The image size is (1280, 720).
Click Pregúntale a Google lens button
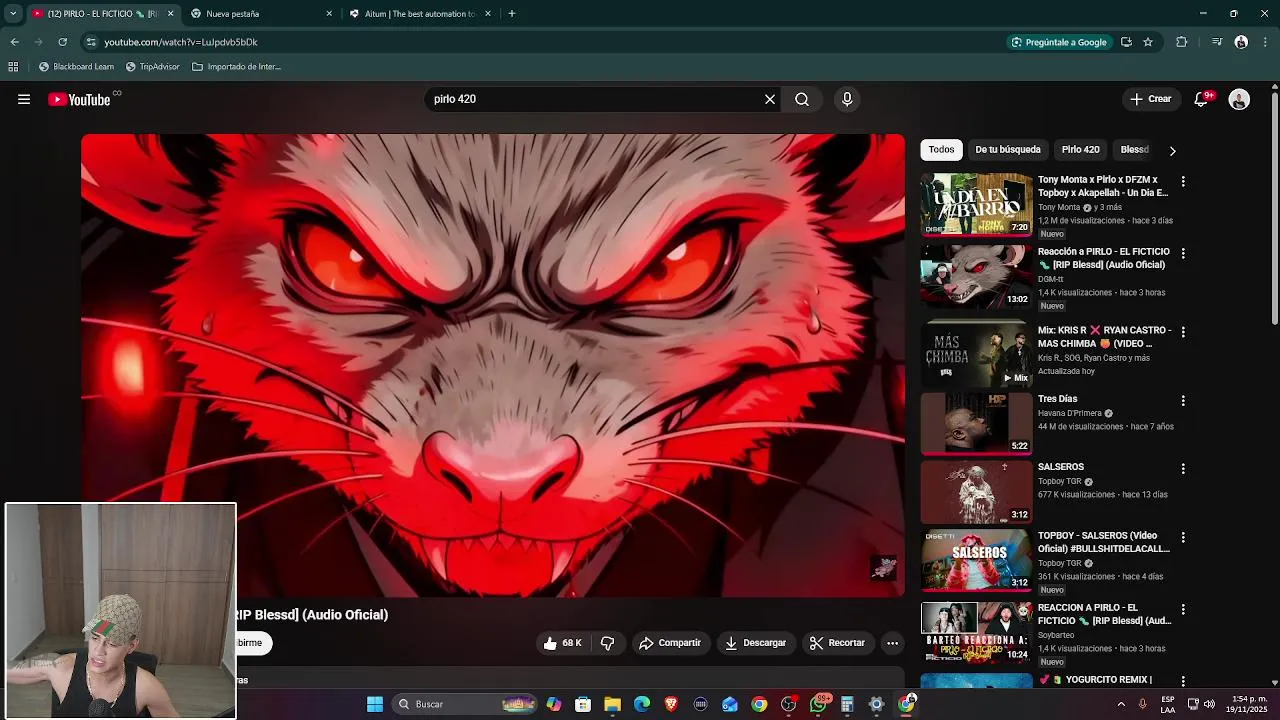click(1059, 42)
